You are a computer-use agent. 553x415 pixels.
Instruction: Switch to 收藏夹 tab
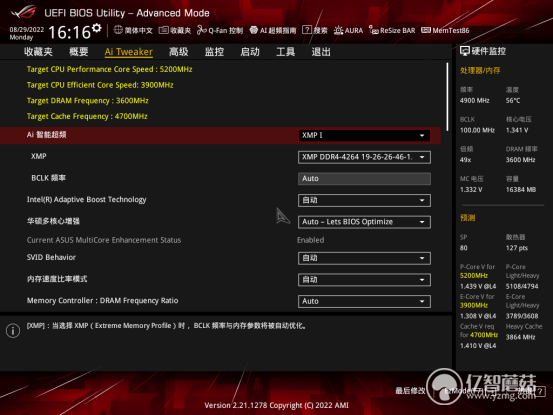point(38,52)
